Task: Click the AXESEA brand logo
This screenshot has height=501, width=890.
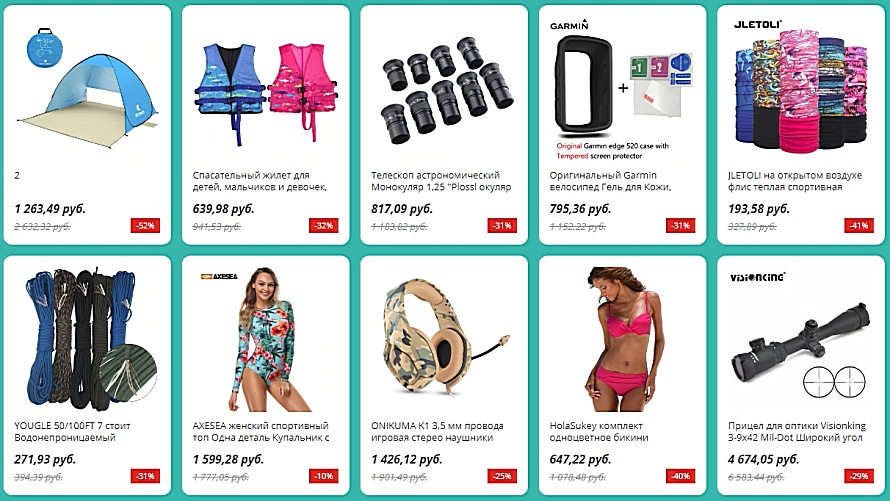Action: pos(219,276)
